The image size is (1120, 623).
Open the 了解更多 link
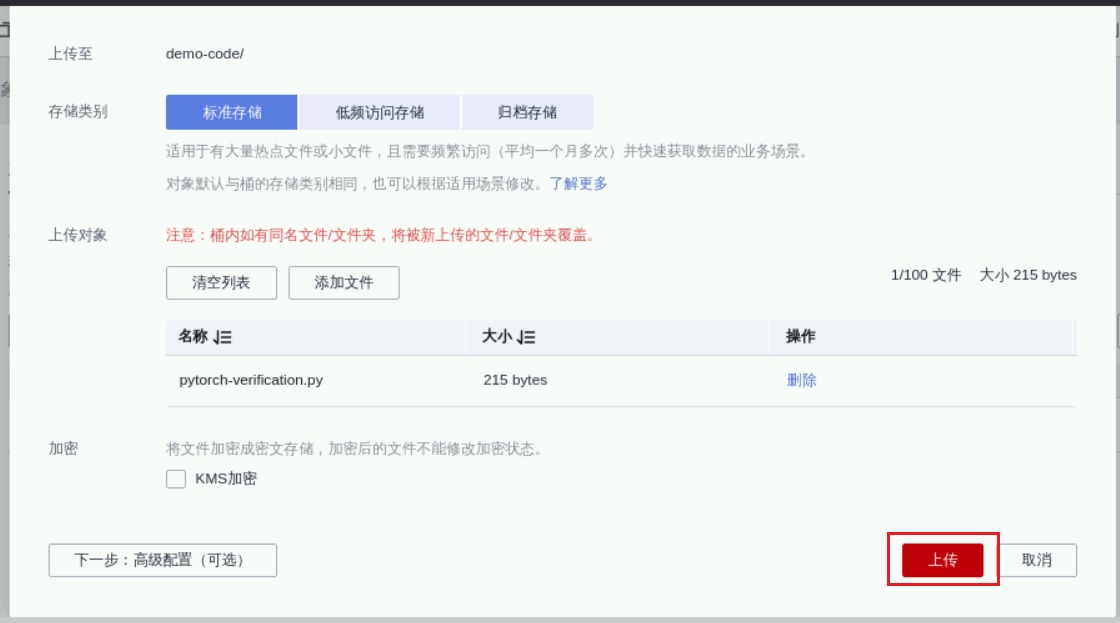coord(578,184)
